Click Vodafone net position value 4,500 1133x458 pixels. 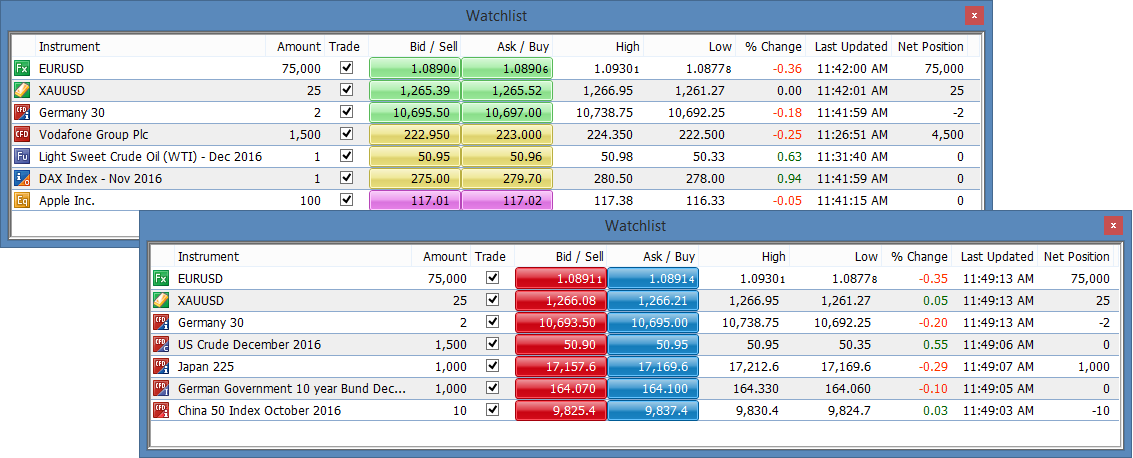947,134
